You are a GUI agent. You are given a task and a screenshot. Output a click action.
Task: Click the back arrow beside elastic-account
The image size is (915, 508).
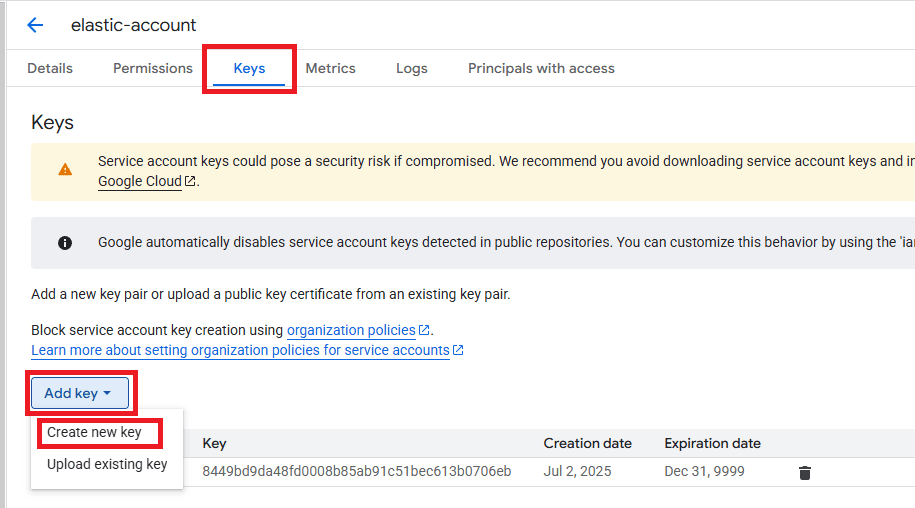[x=35, y=25]
